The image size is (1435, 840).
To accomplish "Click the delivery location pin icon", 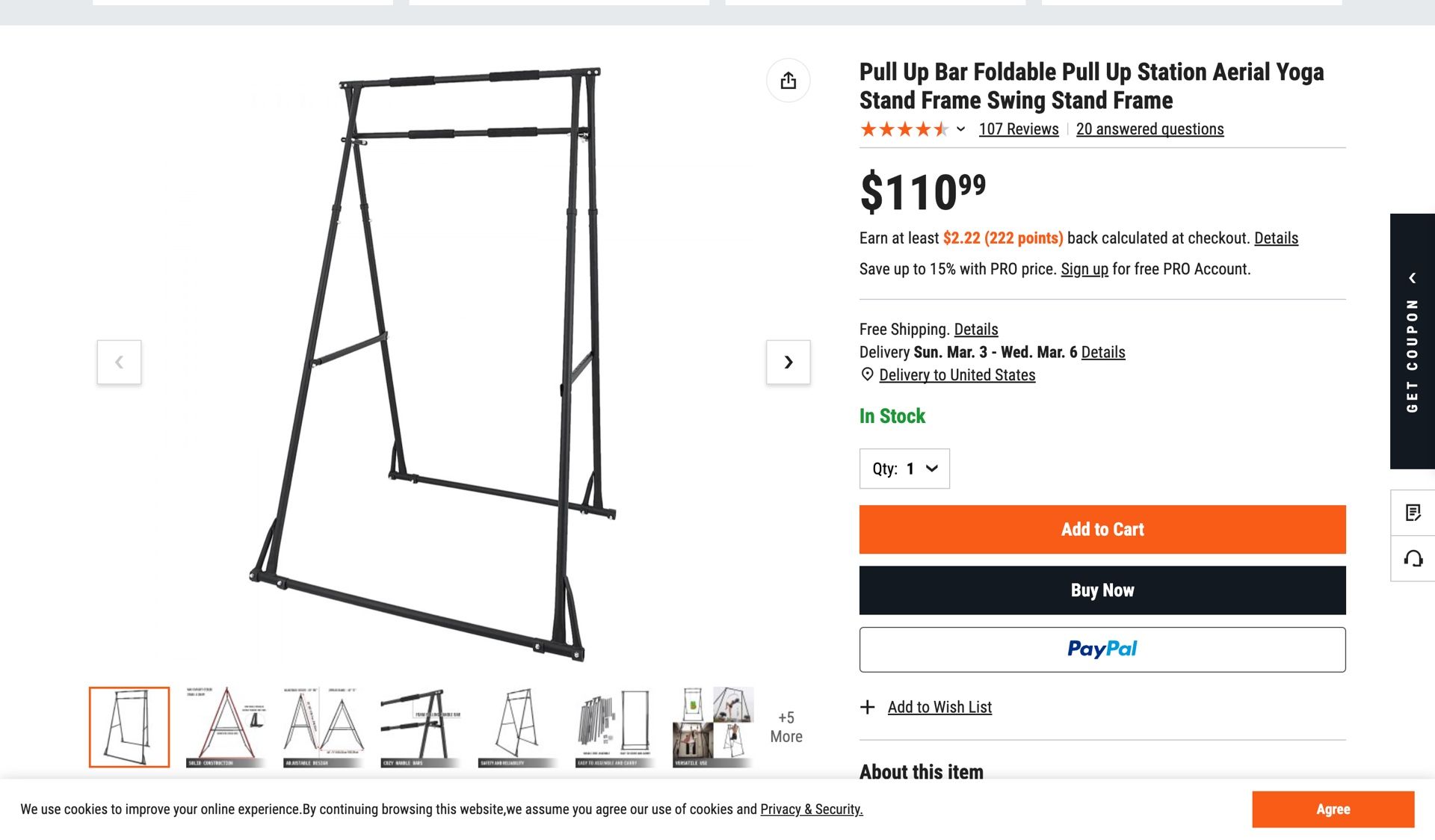I will click(x=867, y=374).
